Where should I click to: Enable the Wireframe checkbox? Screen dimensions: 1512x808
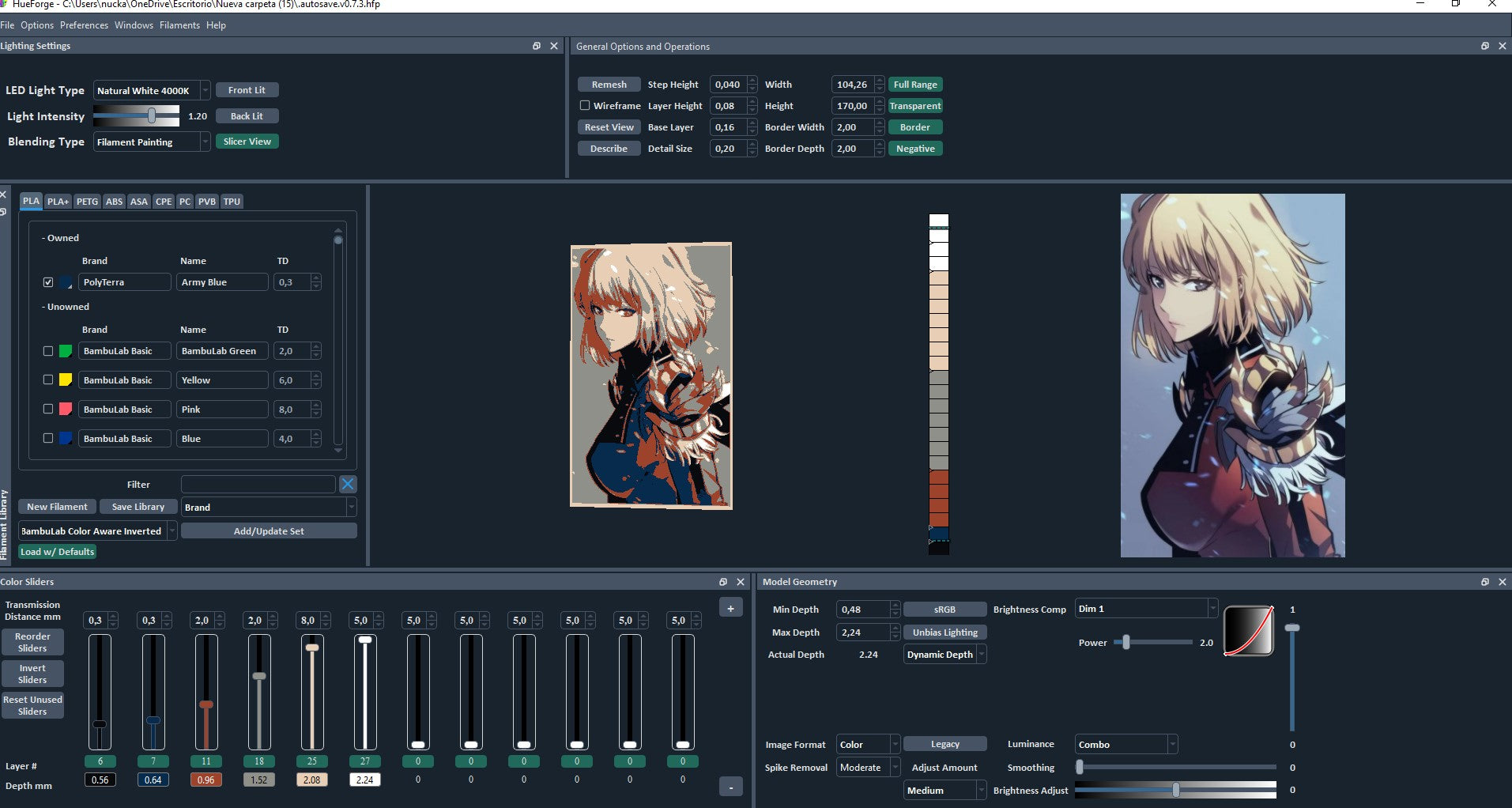point(585,105)
